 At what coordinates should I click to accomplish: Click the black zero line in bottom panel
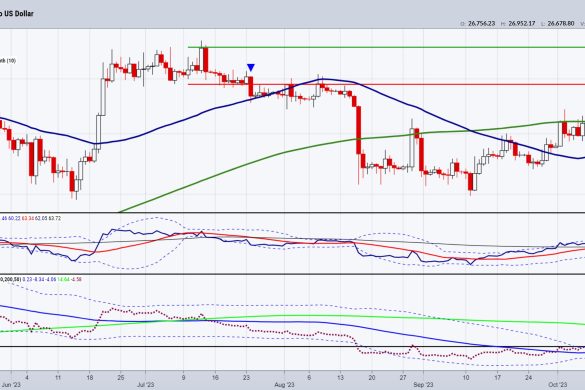(x=292, y=346)
